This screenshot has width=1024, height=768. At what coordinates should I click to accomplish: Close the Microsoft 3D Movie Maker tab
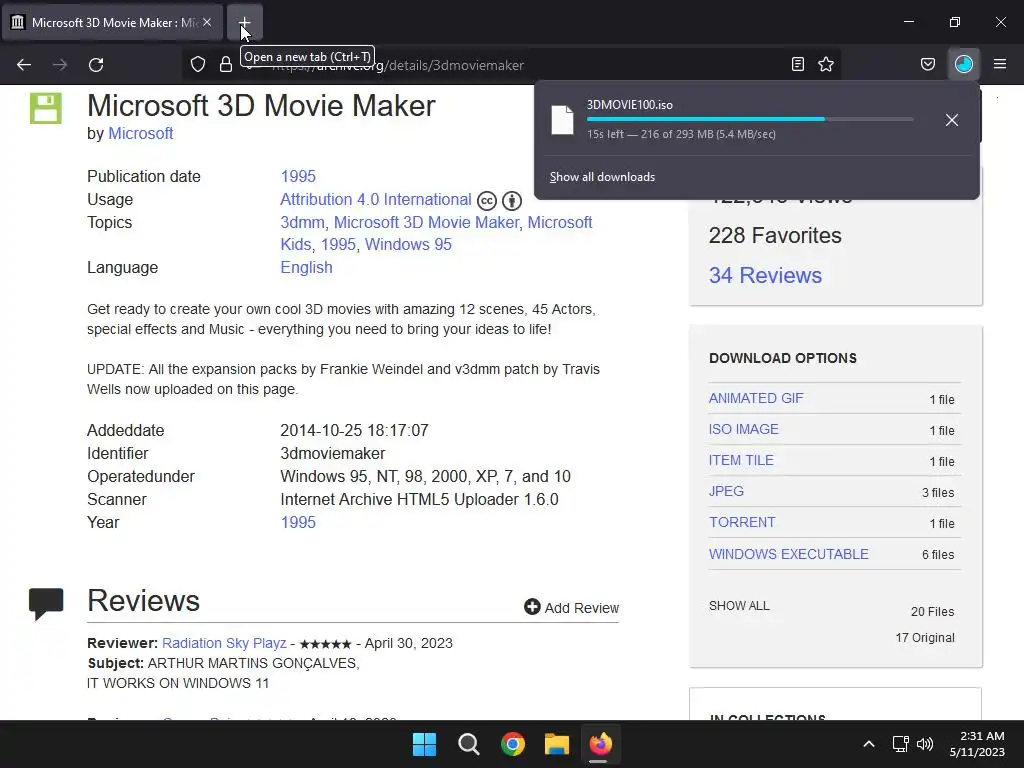[x=206, y=22]
